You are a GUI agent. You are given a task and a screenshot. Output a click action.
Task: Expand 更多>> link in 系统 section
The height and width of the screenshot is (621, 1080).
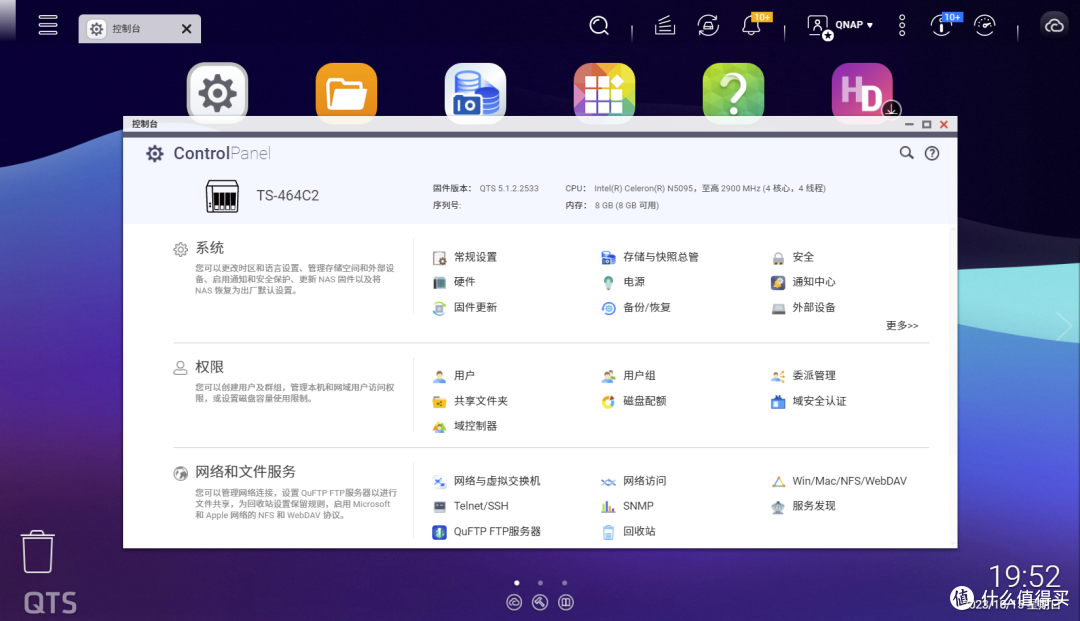click(902, 326)
